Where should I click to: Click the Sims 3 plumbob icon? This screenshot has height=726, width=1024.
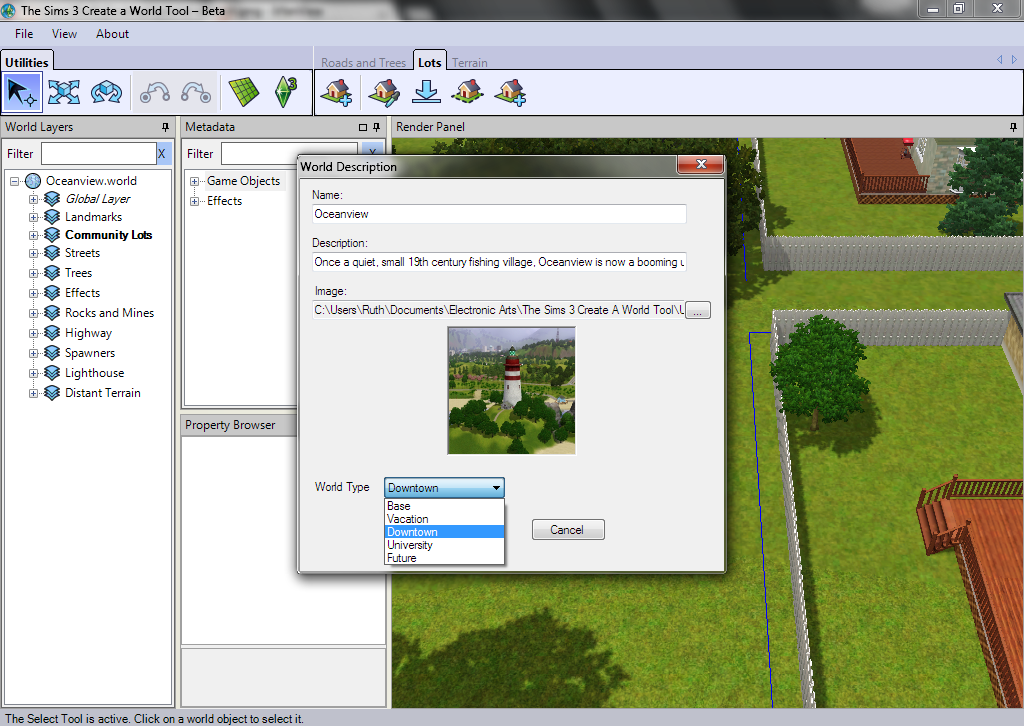click(x=285, y=93)
